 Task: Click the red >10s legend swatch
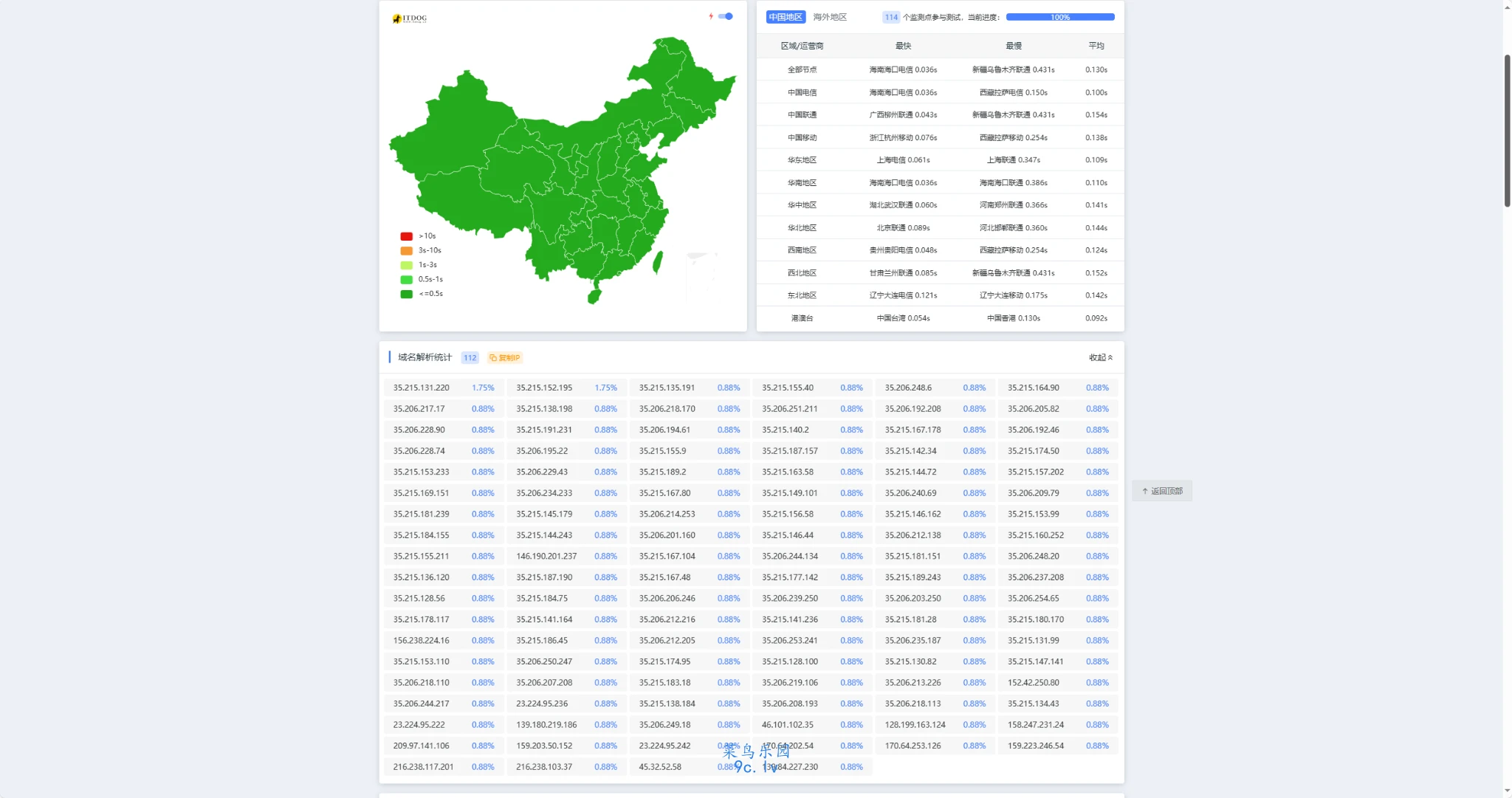[406, 236]
